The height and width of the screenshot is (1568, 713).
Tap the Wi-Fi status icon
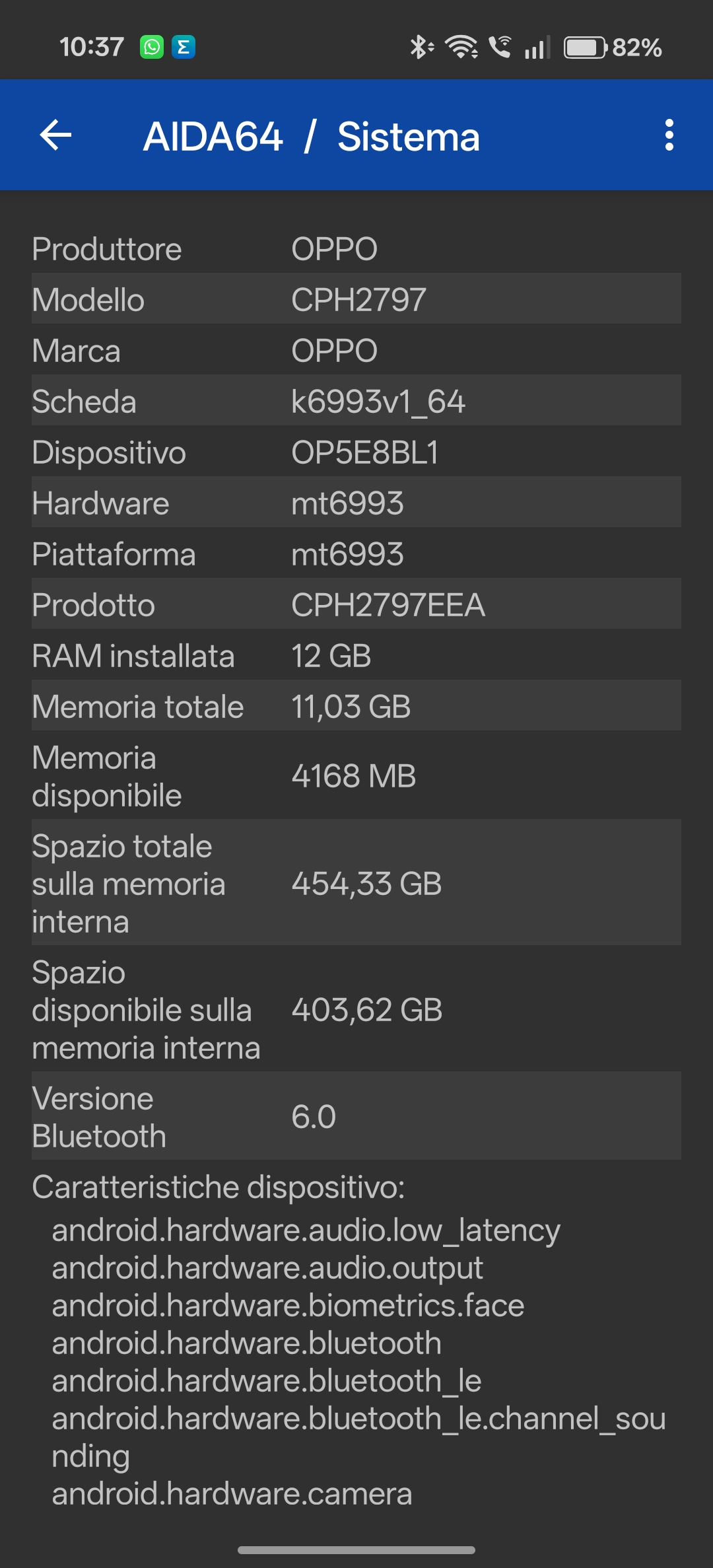pyautogui.click(x=461, y=48)
